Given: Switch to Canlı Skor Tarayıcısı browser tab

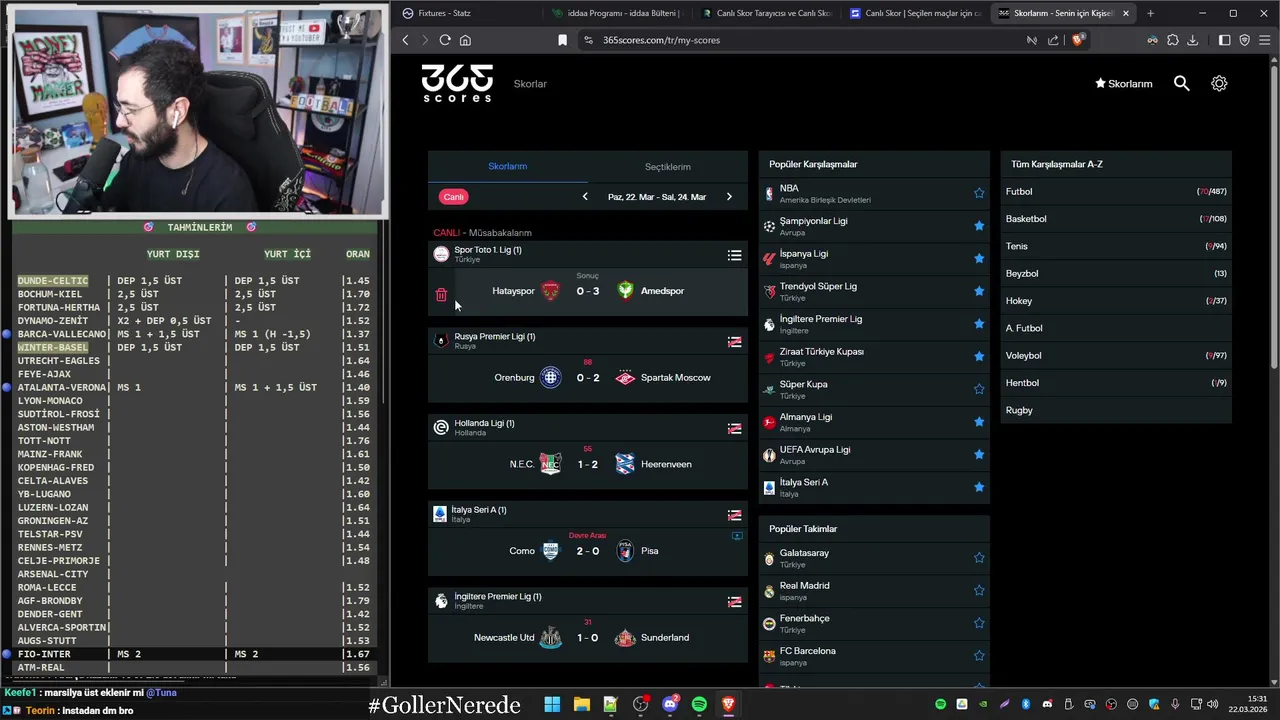Looking at the screenshot, I should pyautogui.click(x=765, y=13).
